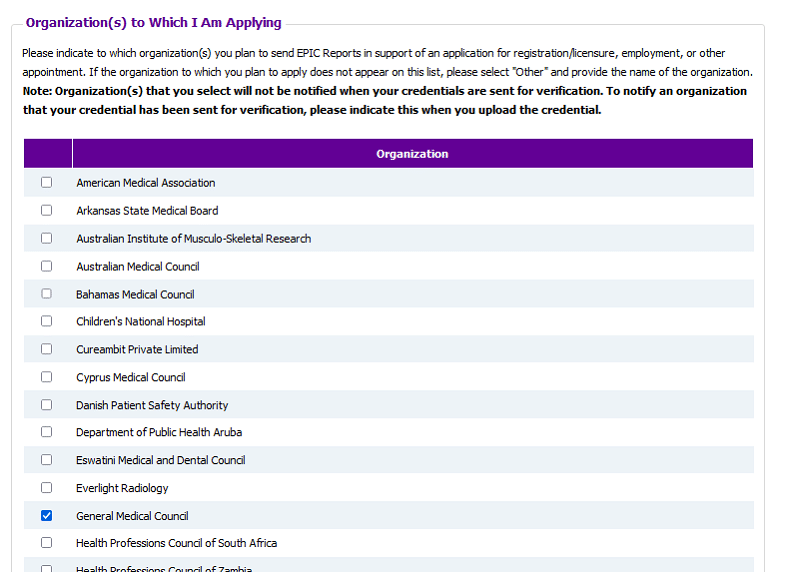Click the Everlight Radiology label
800x572 pixels.
(x=122, y=488)
